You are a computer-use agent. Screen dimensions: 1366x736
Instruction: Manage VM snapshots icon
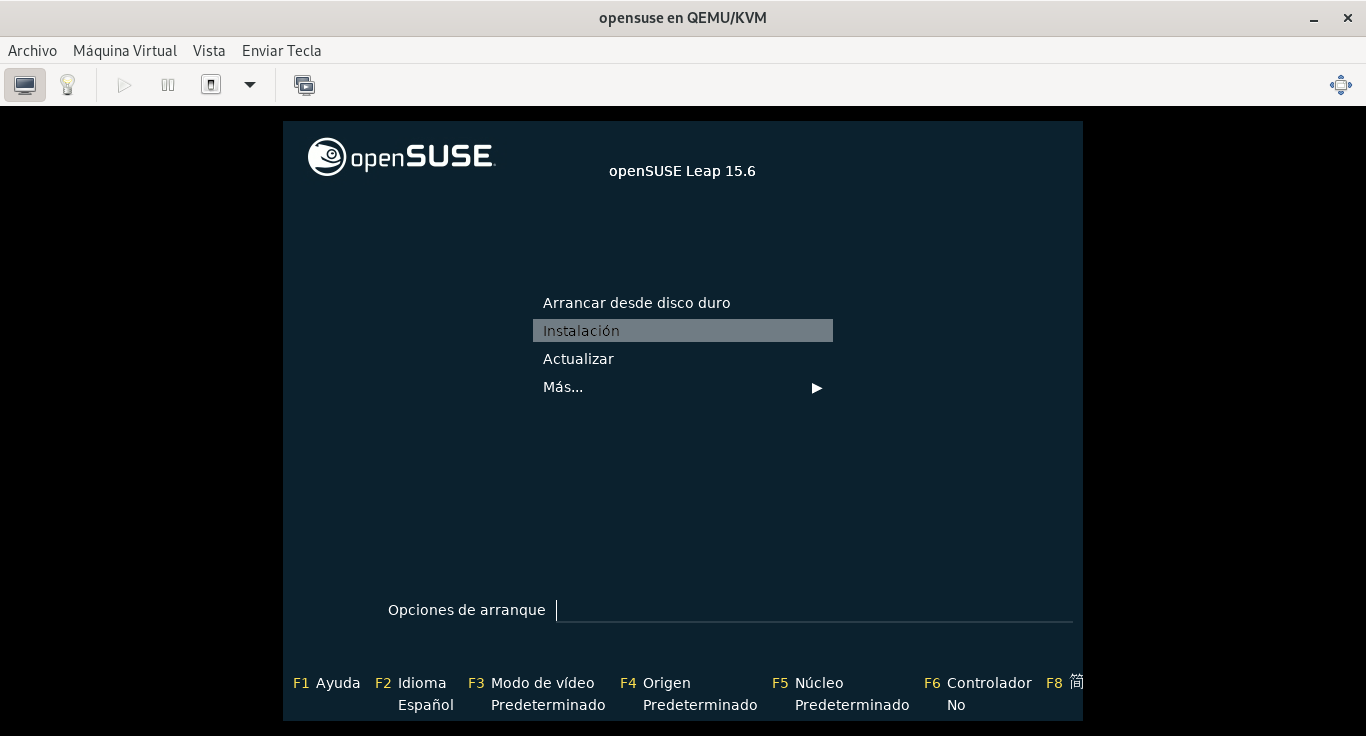coord(304,85)
